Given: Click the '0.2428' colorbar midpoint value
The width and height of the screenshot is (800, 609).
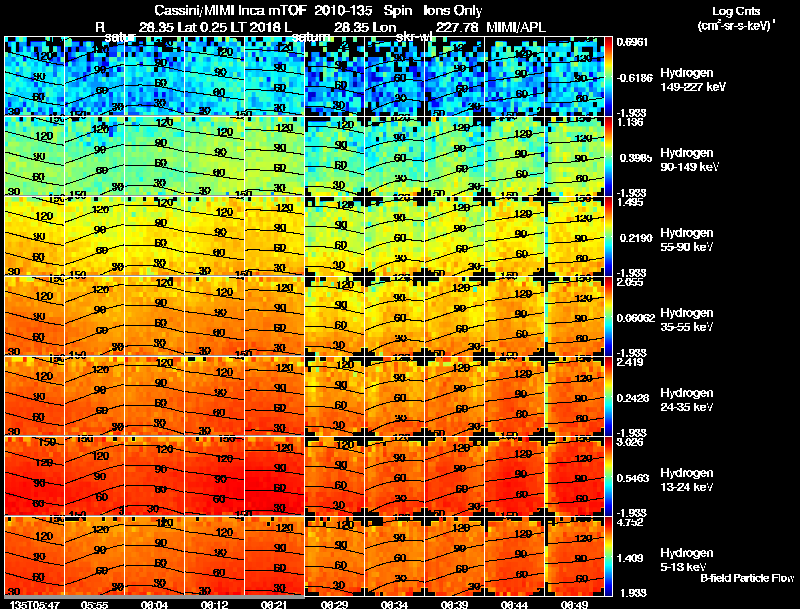Looking at the screenshot, I should pyautogui.click(x=633, y=398).
